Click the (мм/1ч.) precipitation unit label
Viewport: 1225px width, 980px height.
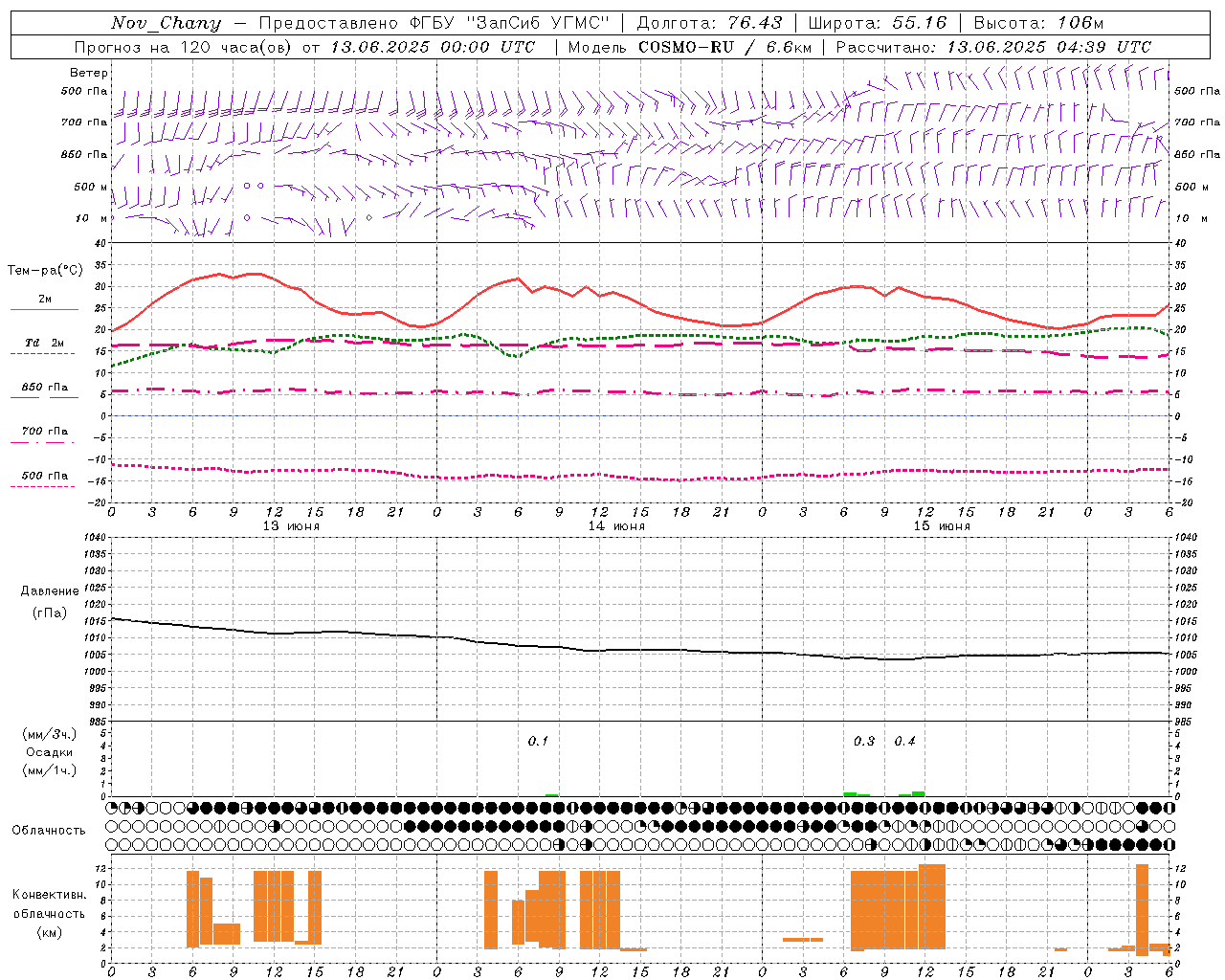point(50,770)
